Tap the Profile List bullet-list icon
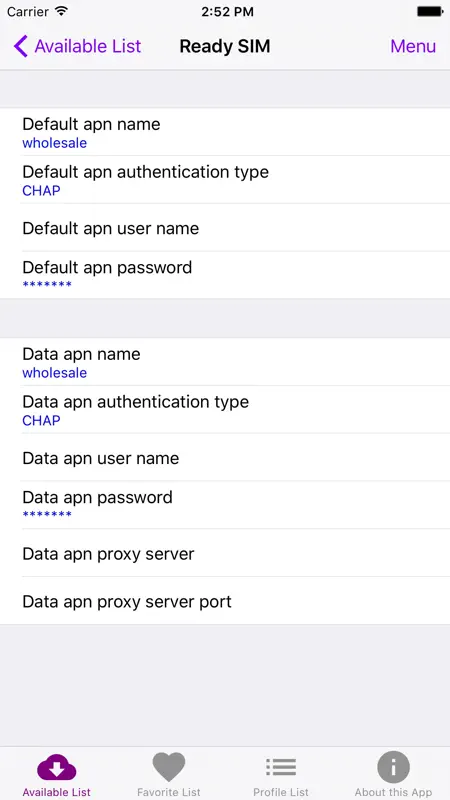450x800 pixels. [281, 767]
